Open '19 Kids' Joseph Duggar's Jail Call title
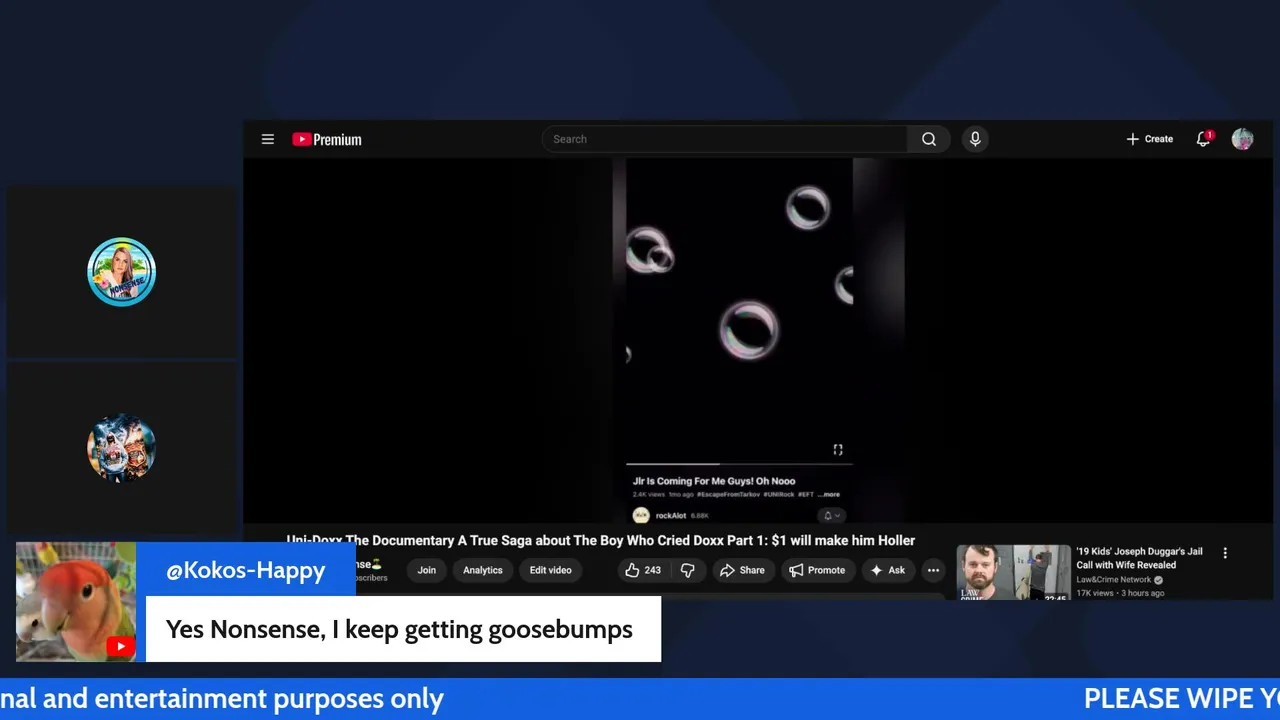This screenshot has width=1280, height=720. [x=1139, y=558]
